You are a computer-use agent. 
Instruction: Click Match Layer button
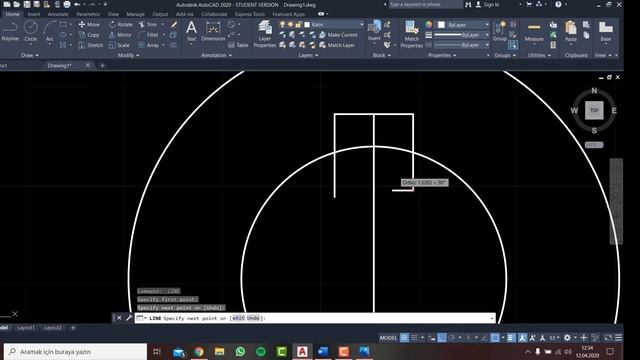tap(337, 45)
